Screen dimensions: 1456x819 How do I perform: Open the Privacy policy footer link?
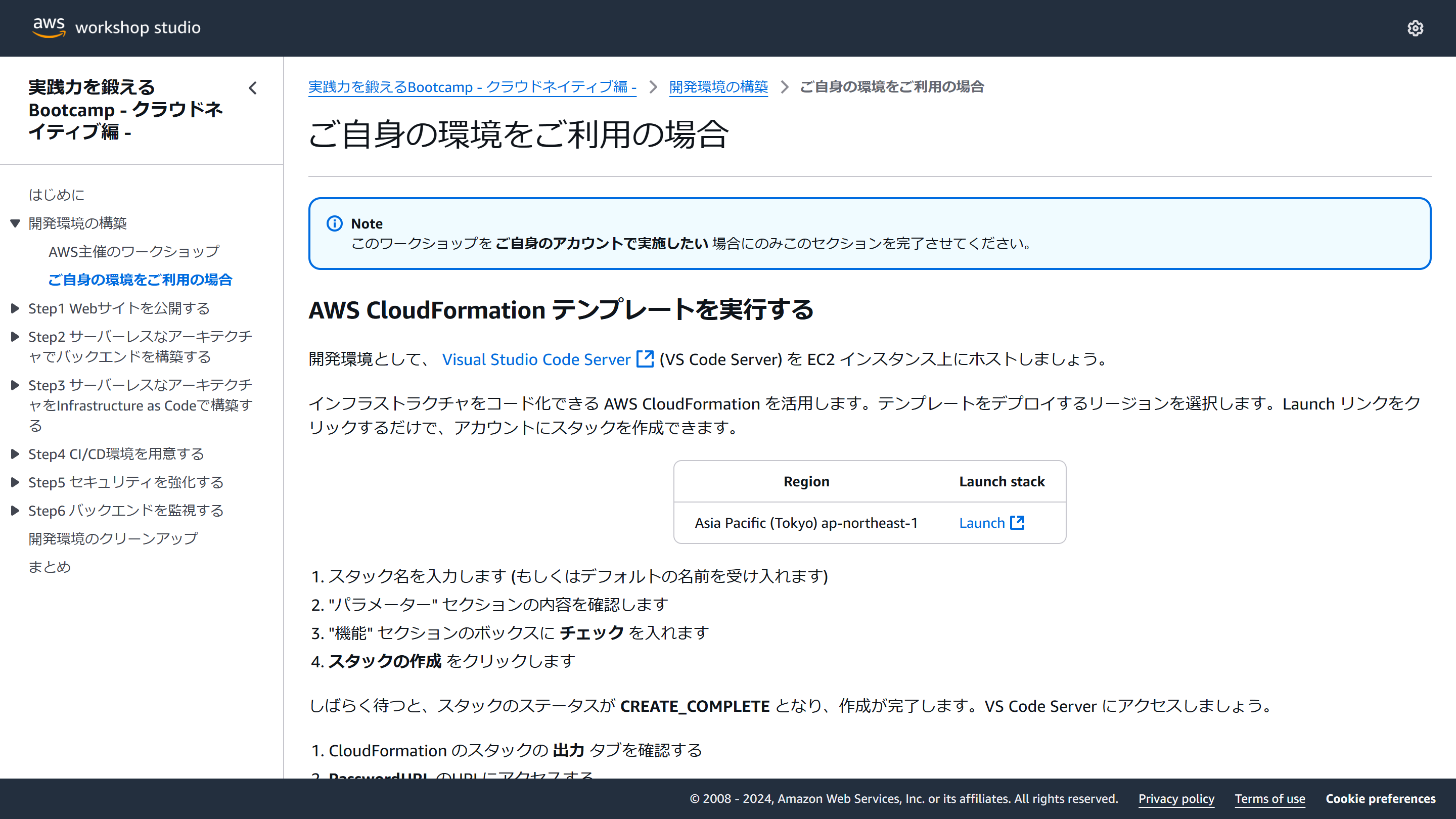[x=1175, y=799]
